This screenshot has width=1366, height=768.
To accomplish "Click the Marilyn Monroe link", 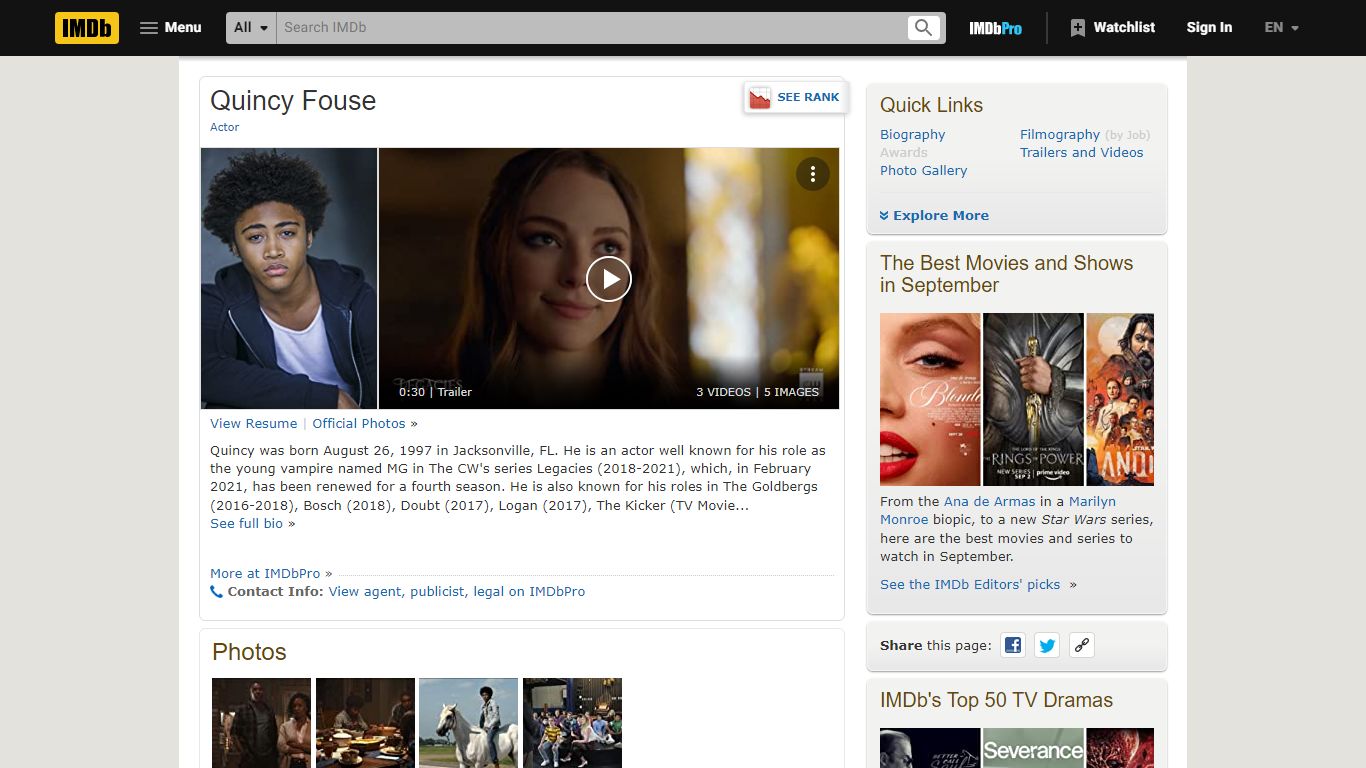I will pos(998,510).
